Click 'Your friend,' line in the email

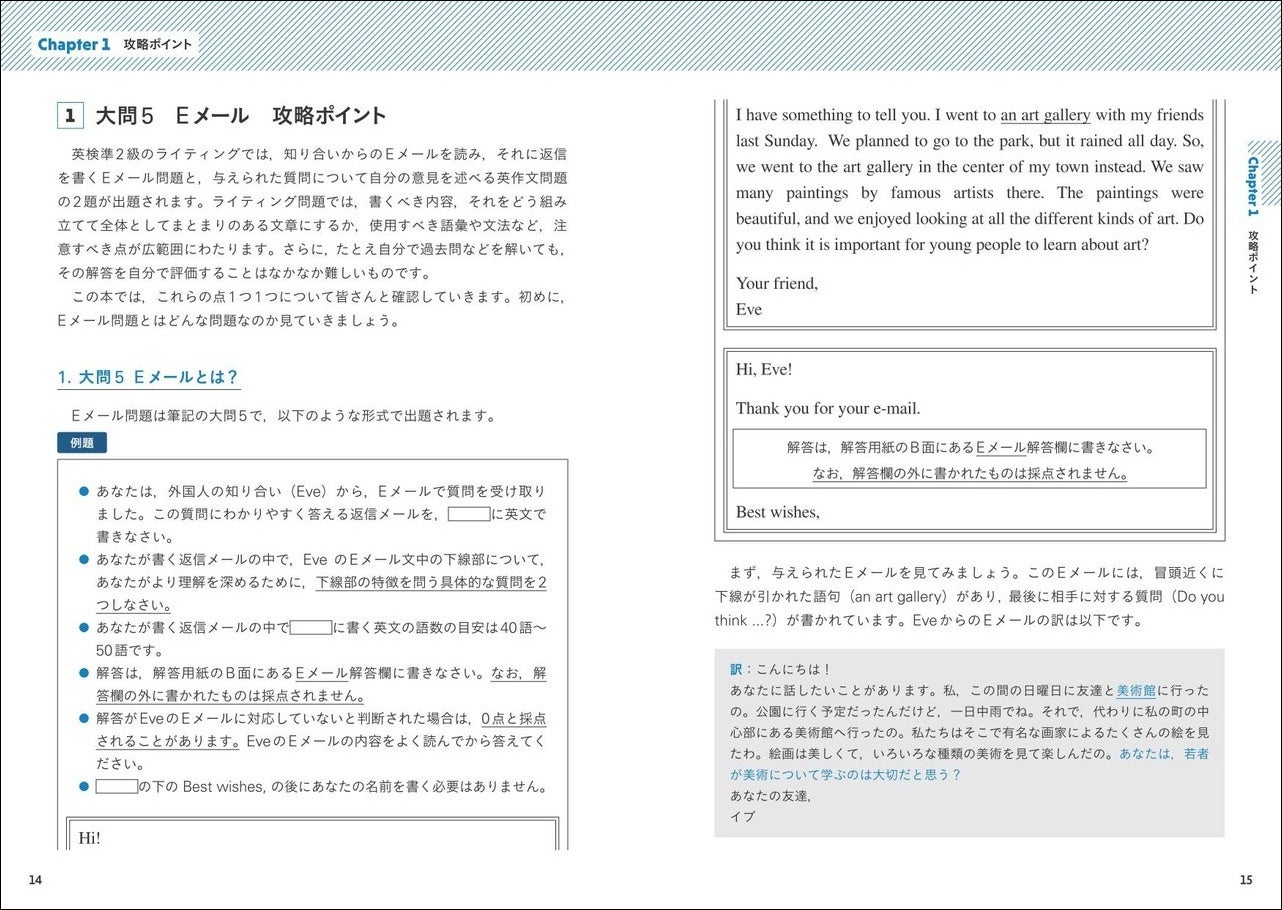[777, 283]
